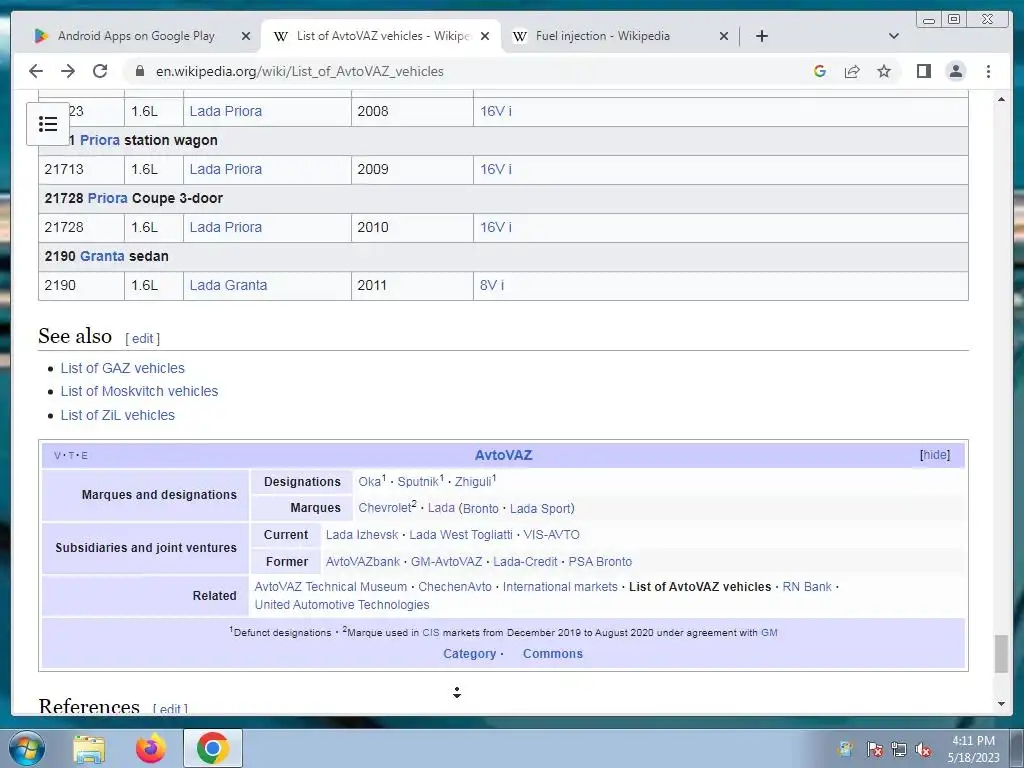This screenshot has width=1024, height=768.
Task: Follow the Sputnik designation link
Action: pyautogui.click(x=418, y=482)
